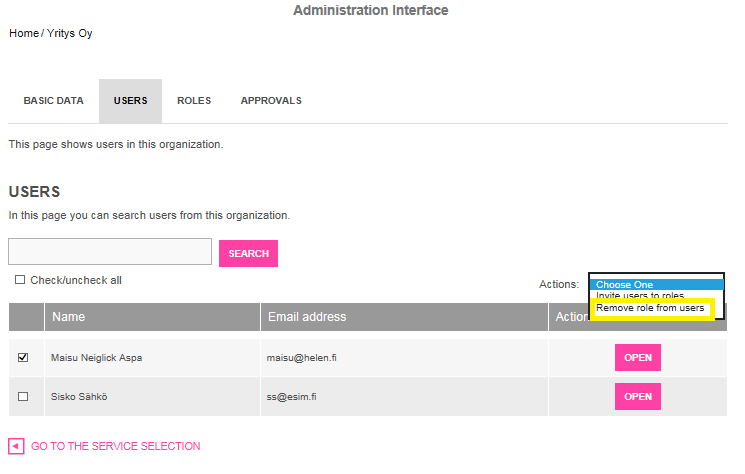This screenshot has height=474, width=745.
Task: Open the Roles tab
Action: [x=194, y=101]
